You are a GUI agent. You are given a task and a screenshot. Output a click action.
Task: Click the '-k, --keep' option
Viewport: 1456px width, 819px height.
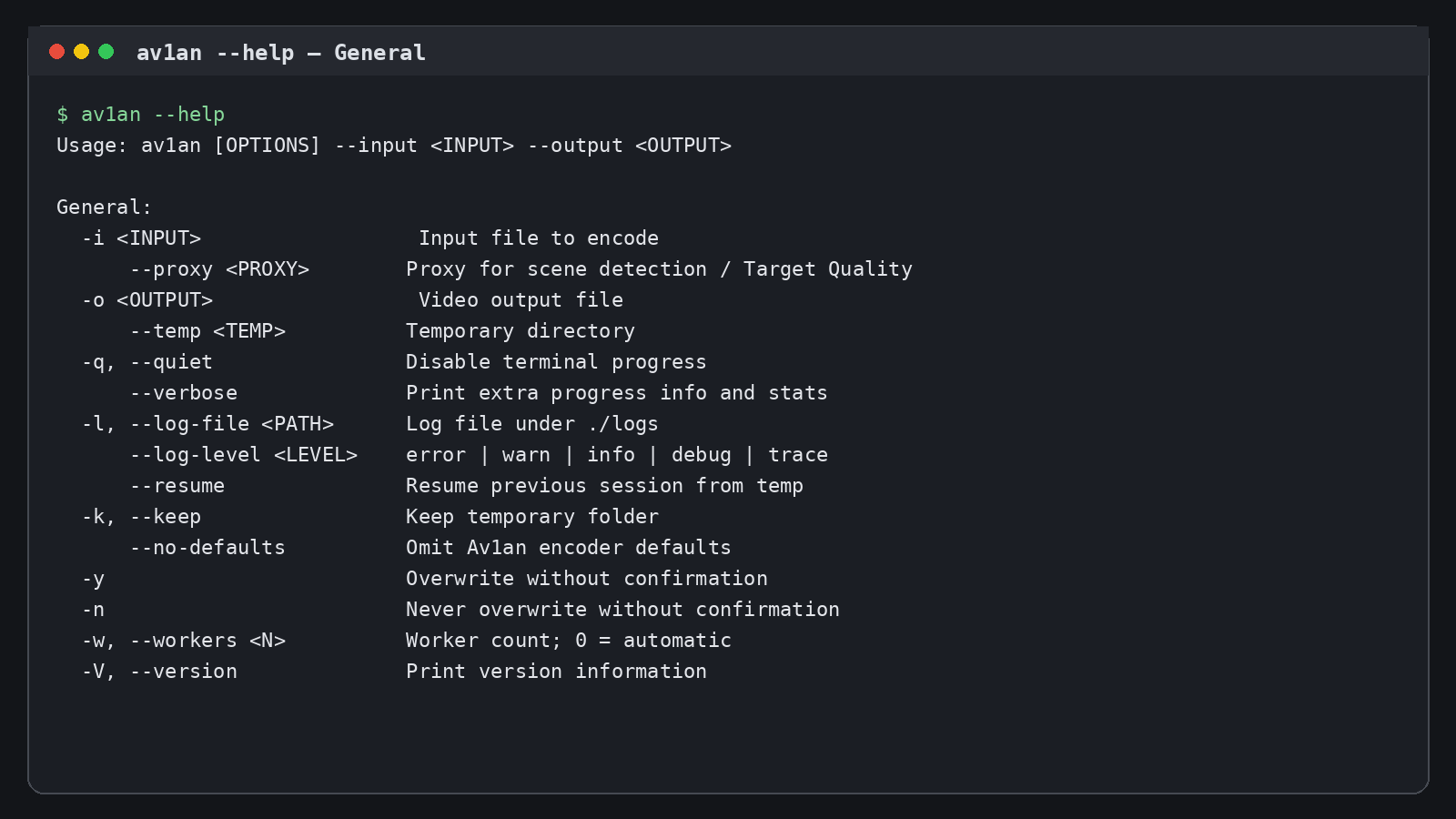tap(141, 517)
